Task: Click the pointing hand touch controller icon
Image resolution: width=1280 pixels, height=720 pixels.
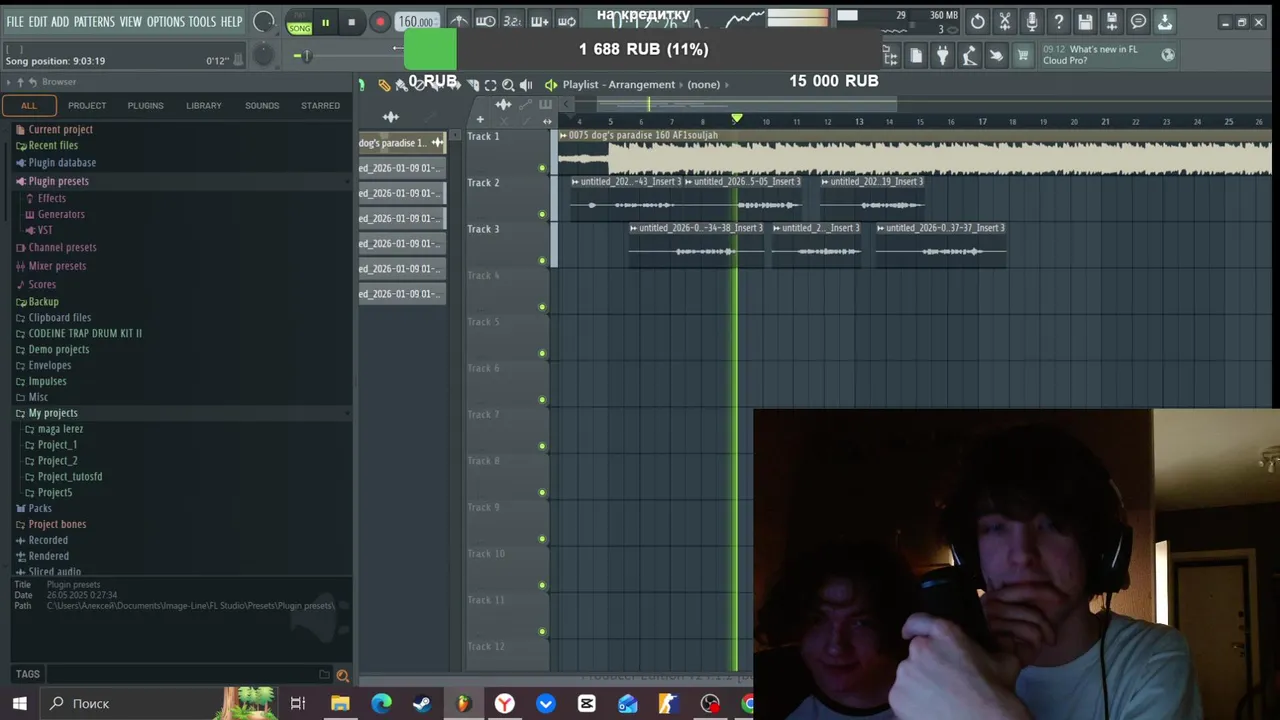Action: pyautogui.click(x=996, y=56)
